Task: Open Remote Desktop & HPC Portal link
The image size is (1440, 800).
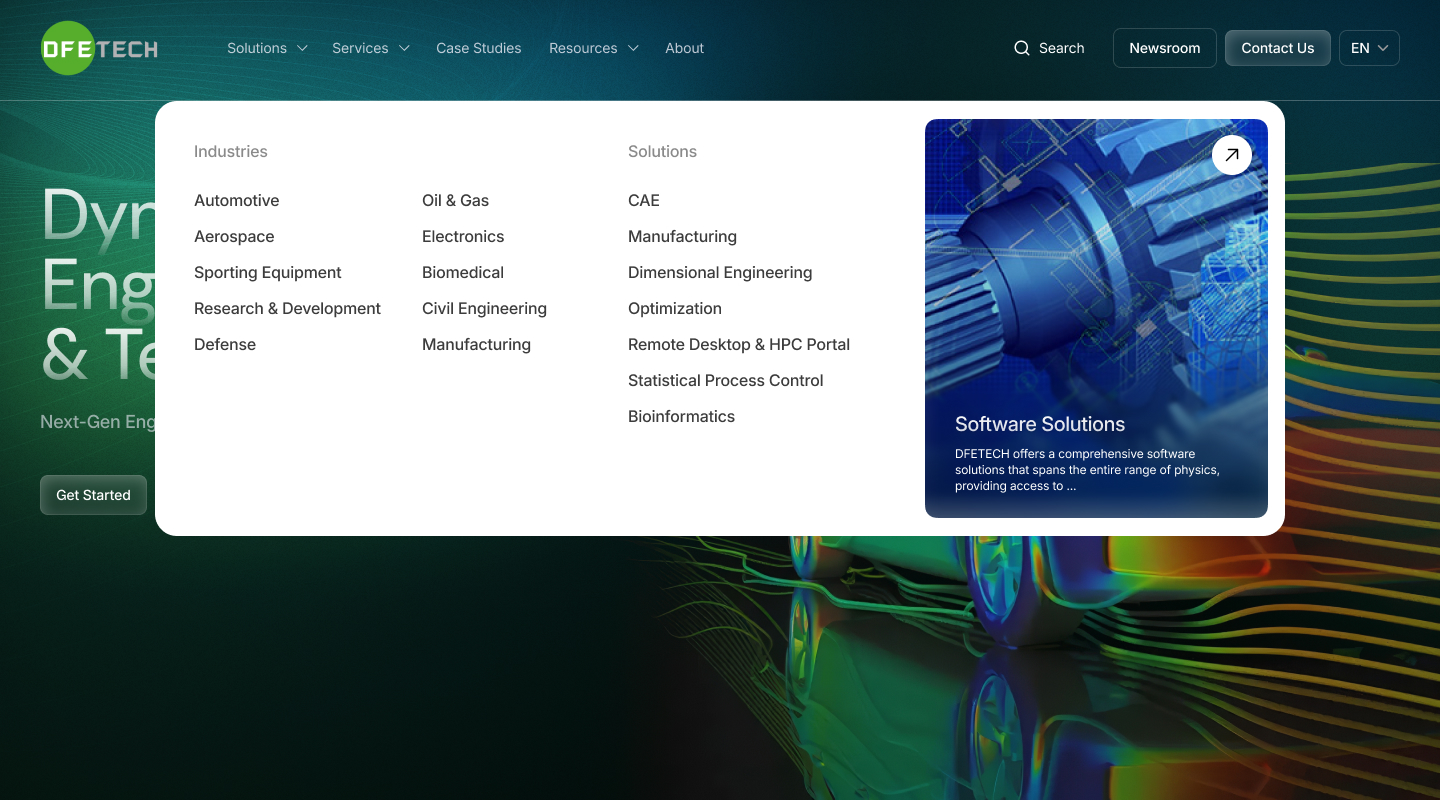Action: (x=739, y=344)
